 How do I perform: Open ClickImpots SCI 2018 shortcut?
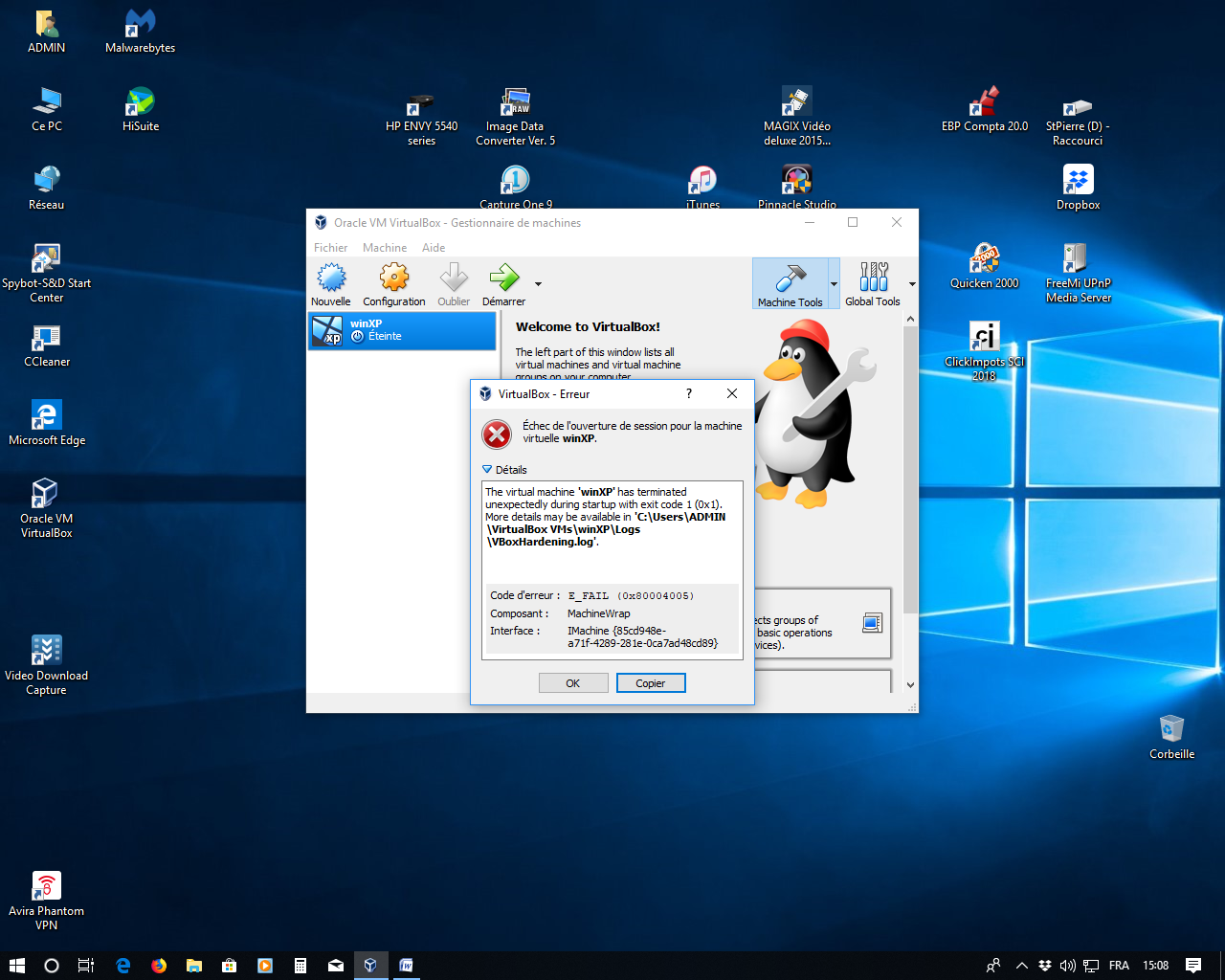tap(984, 352)
